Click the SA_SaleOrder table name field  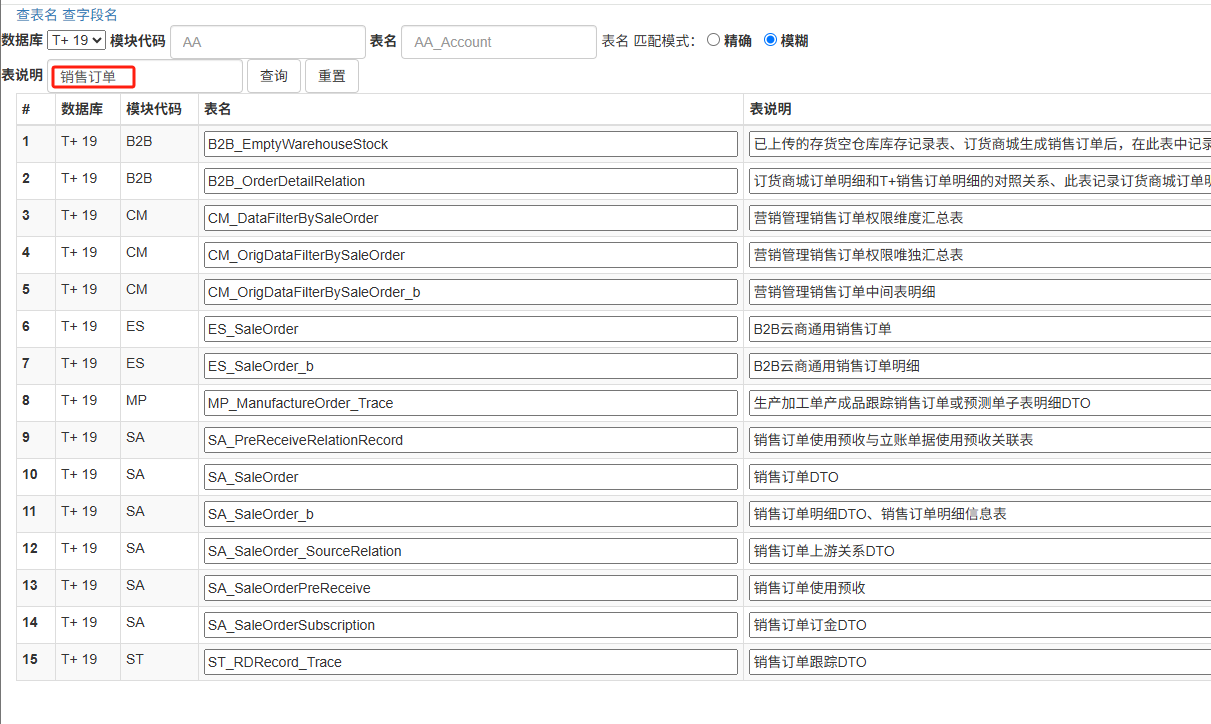(470, 477)
